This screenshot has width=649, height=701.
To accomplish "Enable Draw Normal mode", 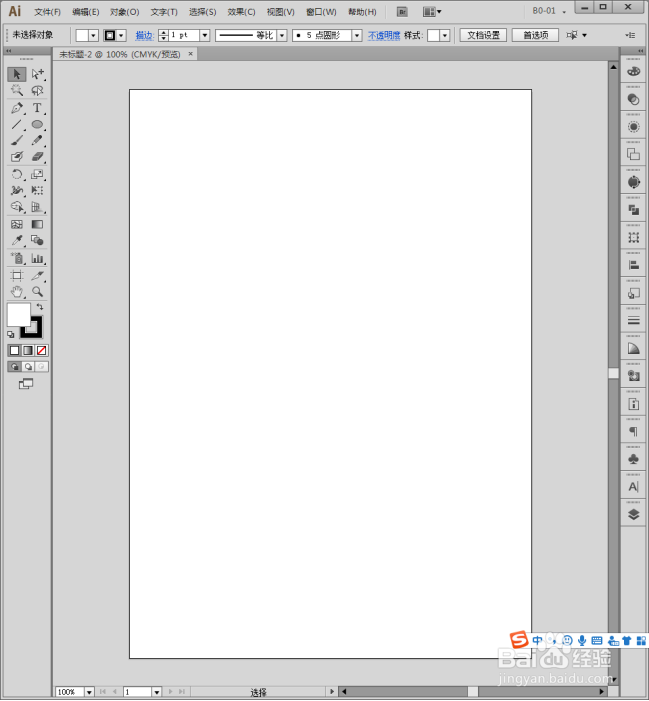I will coord(15,367).
